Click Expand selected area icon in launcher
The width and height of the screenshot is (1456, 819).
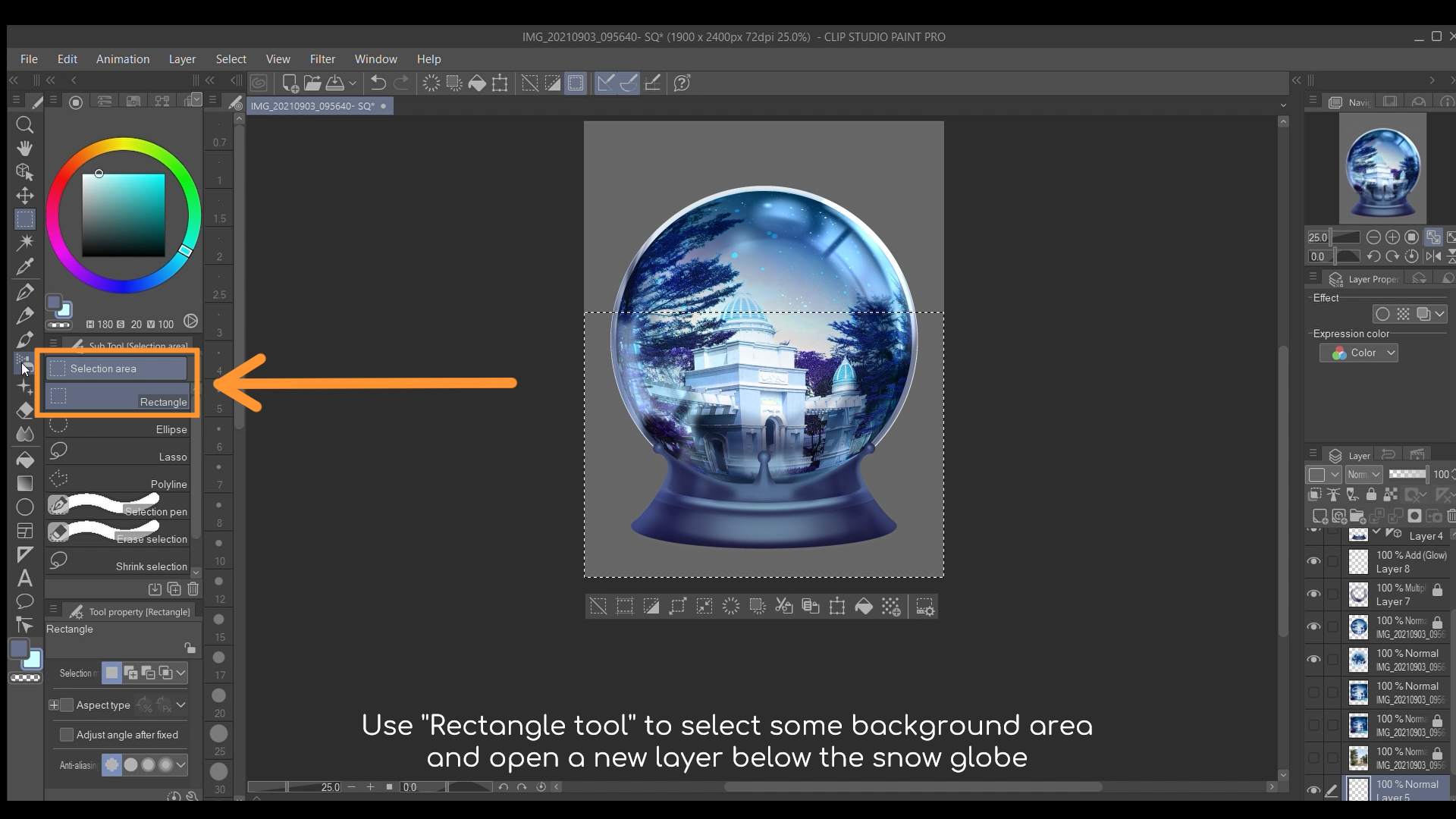[x=678, y=607]
